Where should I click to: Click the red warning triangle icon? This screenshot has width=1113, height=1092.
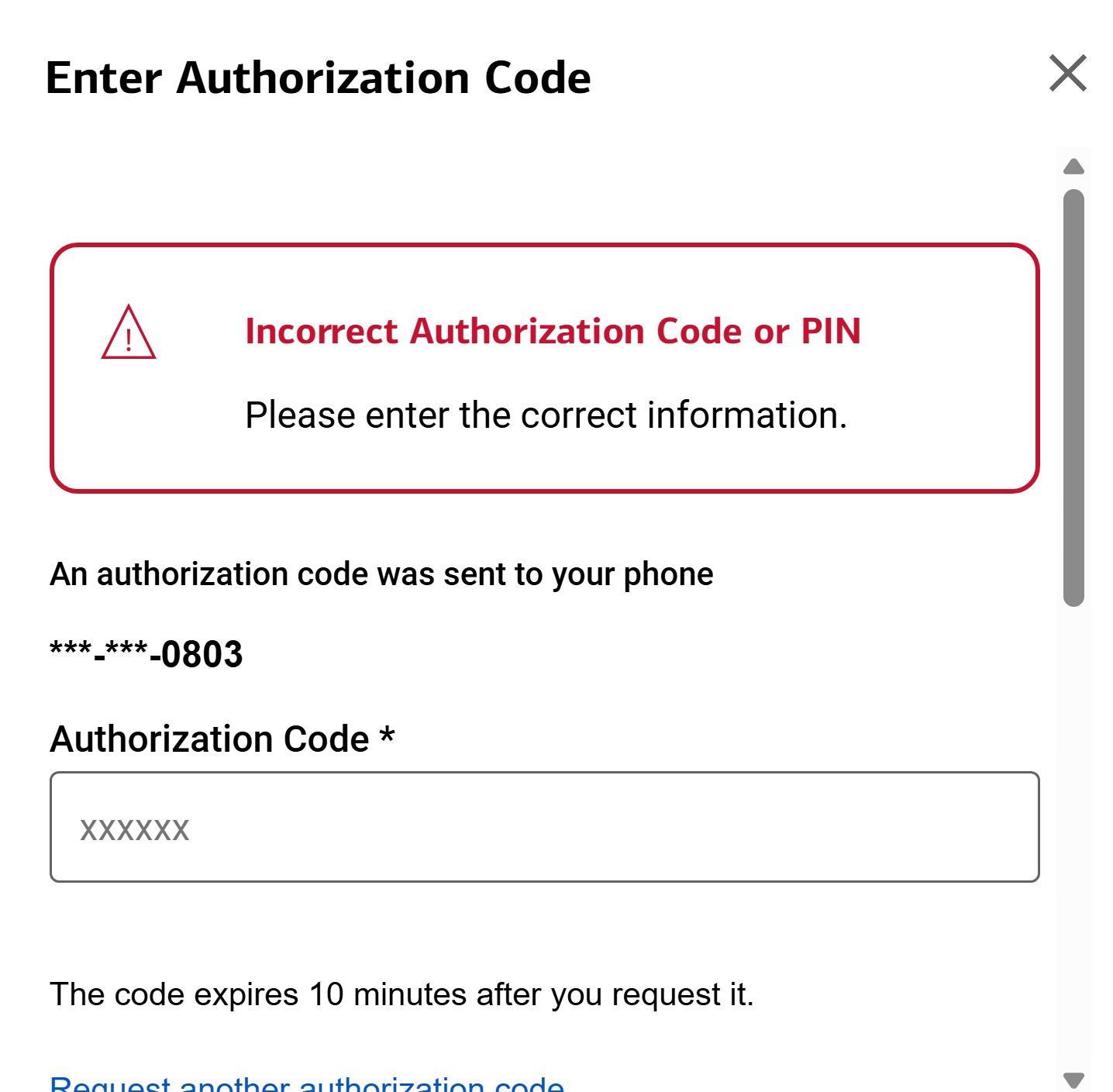pyautogui.click(x=129, y=333)
